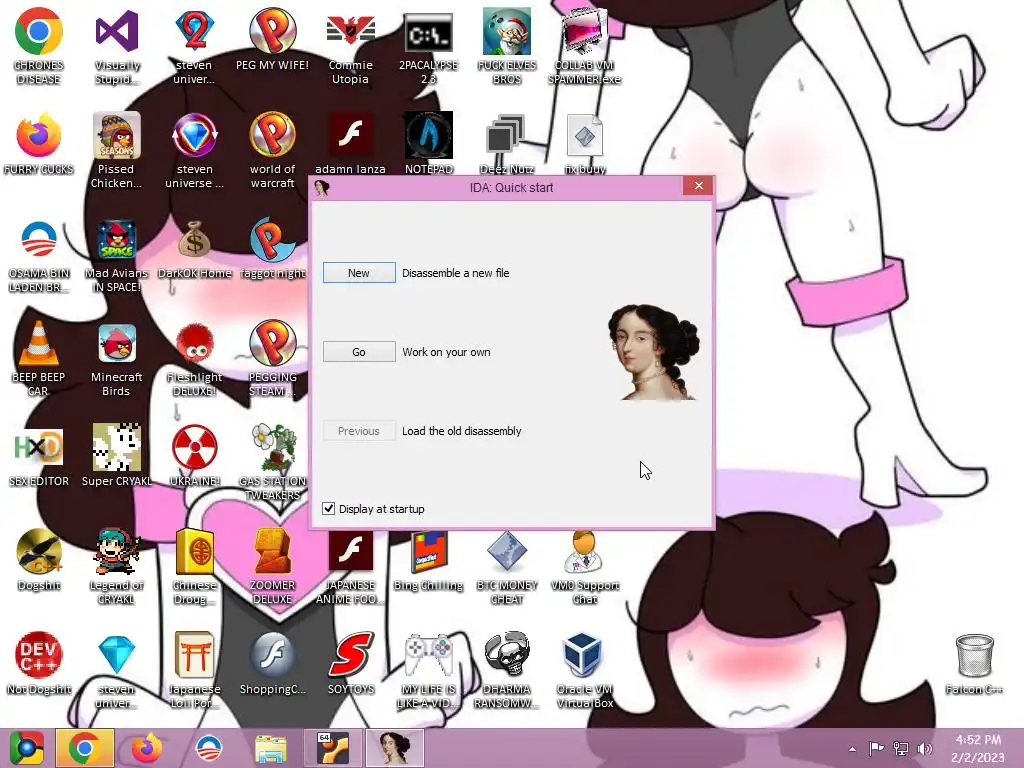Uncheck Display at startup checkbox

coord(328,509)
